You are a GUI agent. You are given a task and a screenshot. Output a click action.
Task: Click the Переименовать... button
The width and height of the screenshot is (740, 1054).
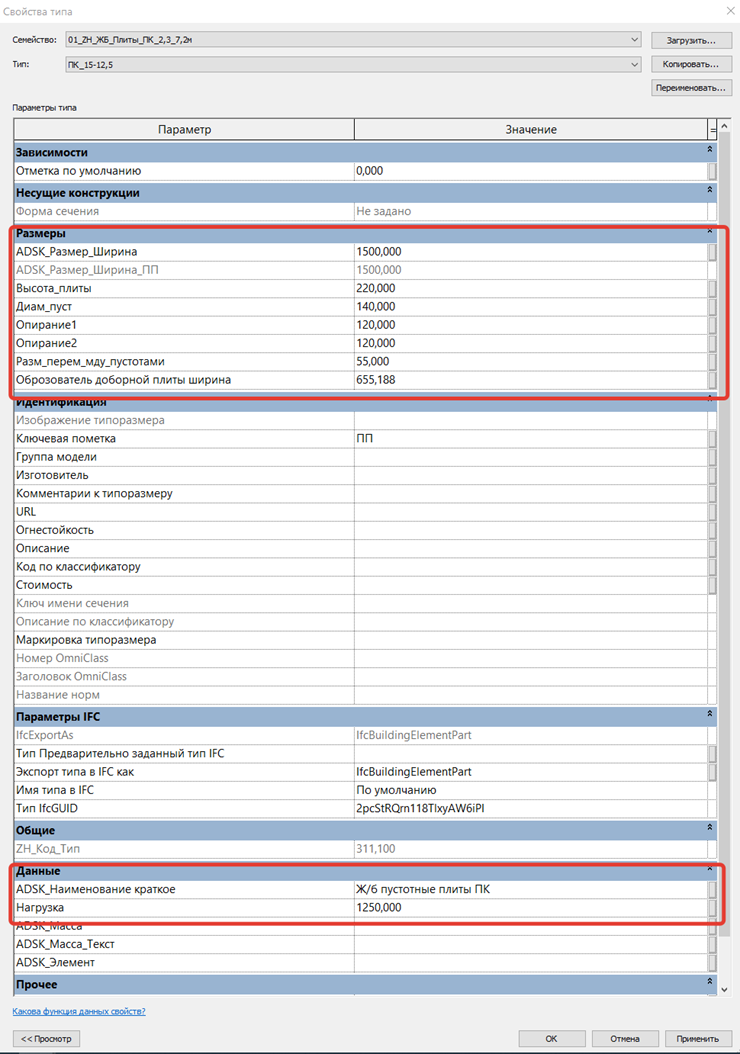pyautogui.click(x=691, y=88)
